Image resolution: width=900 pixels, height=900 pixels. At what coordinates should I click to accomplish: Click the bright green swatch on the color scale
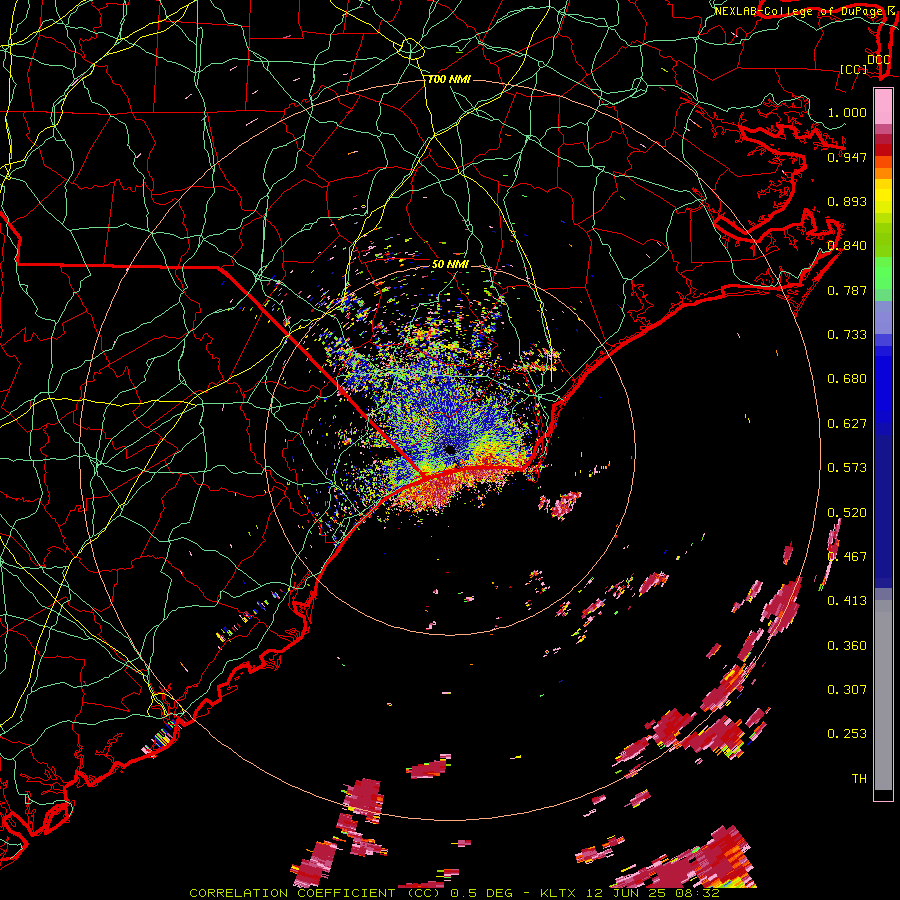click(x=883, y=273)
